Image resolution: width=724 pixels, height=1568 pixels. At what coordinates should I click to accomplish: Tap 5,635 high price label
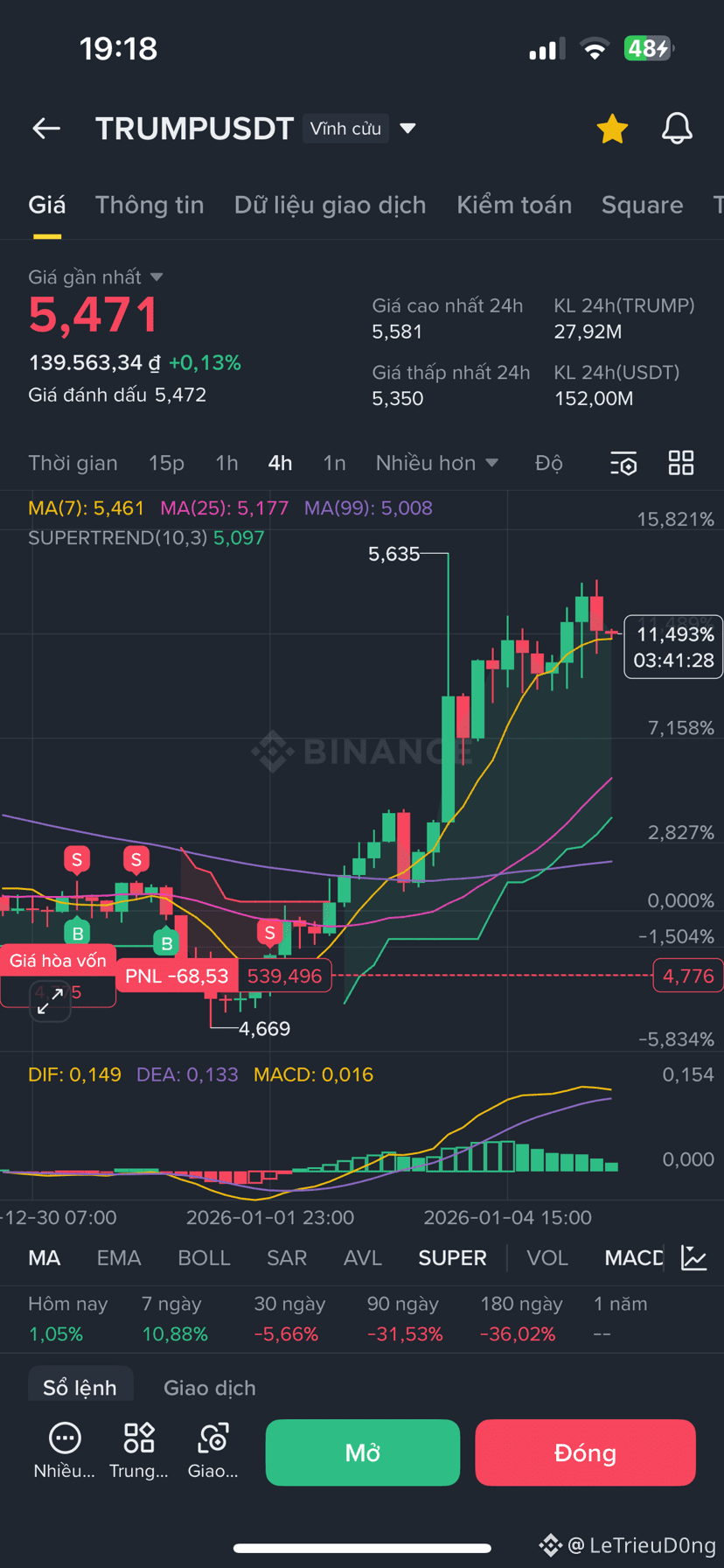tap(394, 554)
